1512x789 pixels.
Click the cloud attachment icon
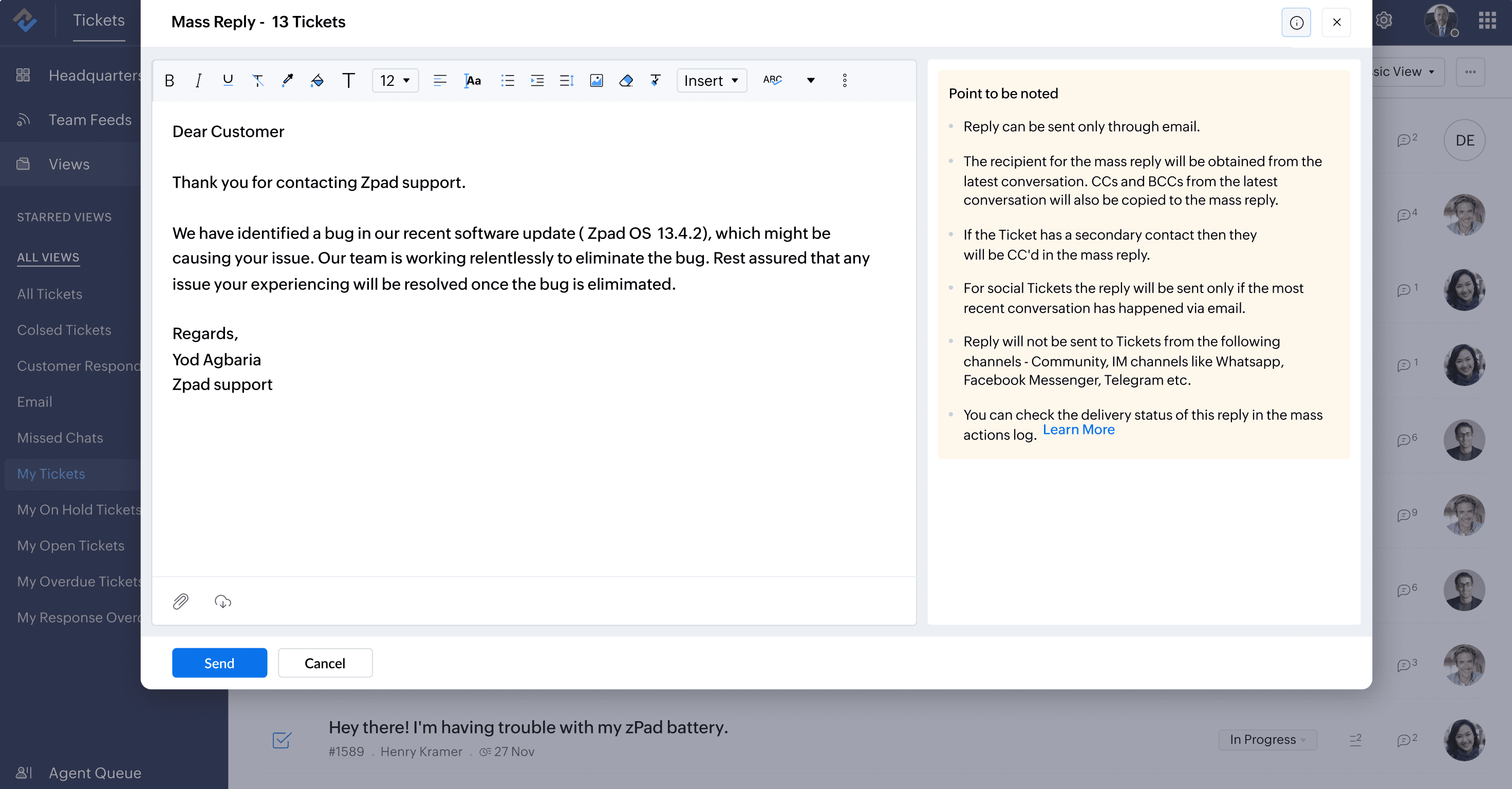pos(223,601)
